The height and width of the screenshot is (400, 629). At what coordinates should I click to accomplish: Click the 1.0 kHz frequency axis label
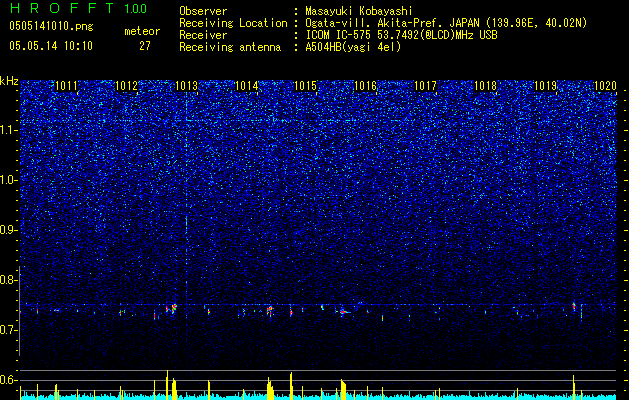(9, 180)
